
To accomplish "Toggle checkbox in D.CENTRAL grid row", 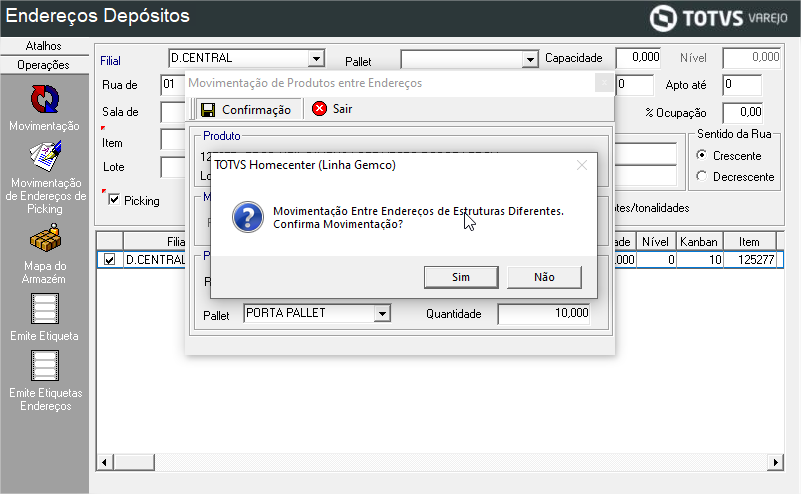I will click(109, 260).
